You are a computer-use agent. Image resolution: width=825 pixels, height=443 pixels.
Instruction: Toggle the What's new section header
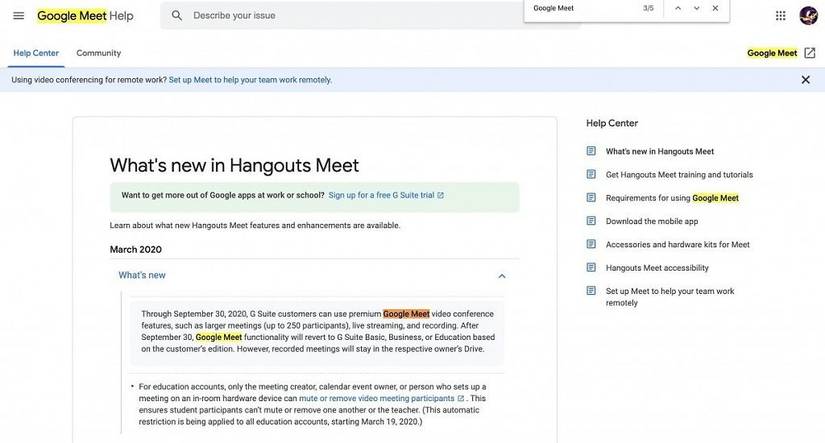pyautogui.click(x=315, y=276)
